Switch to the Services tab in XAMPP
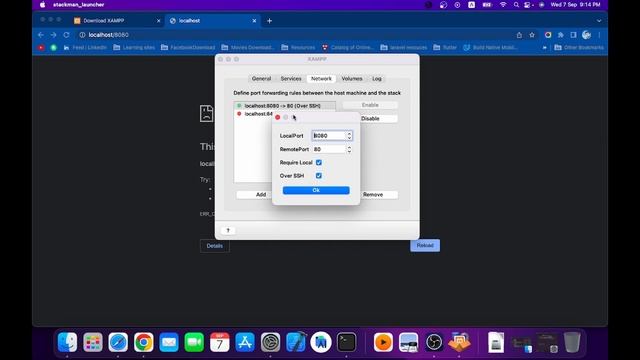 click(291, 78)
